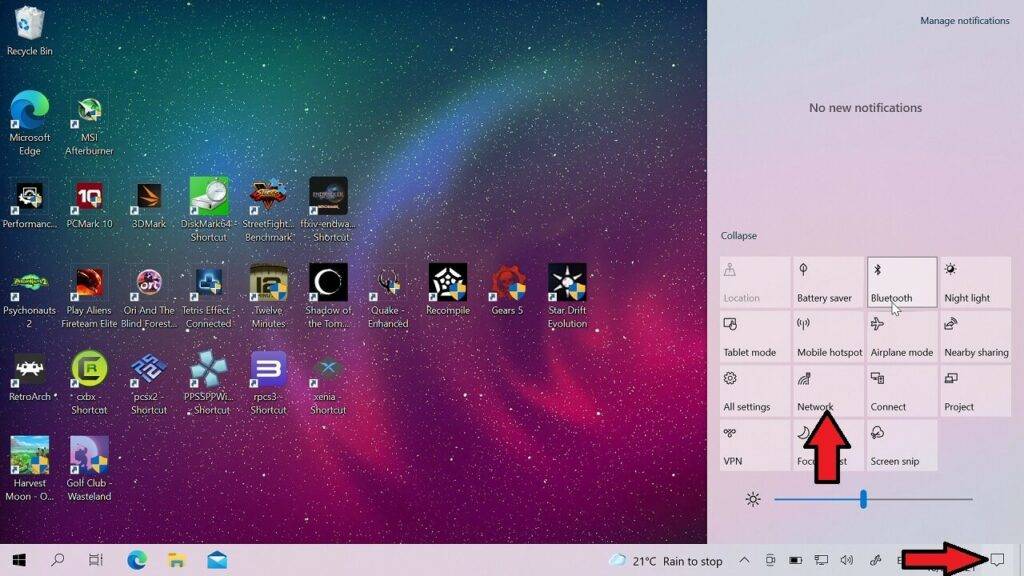Enable Night light quick action

tap(976, 282)
